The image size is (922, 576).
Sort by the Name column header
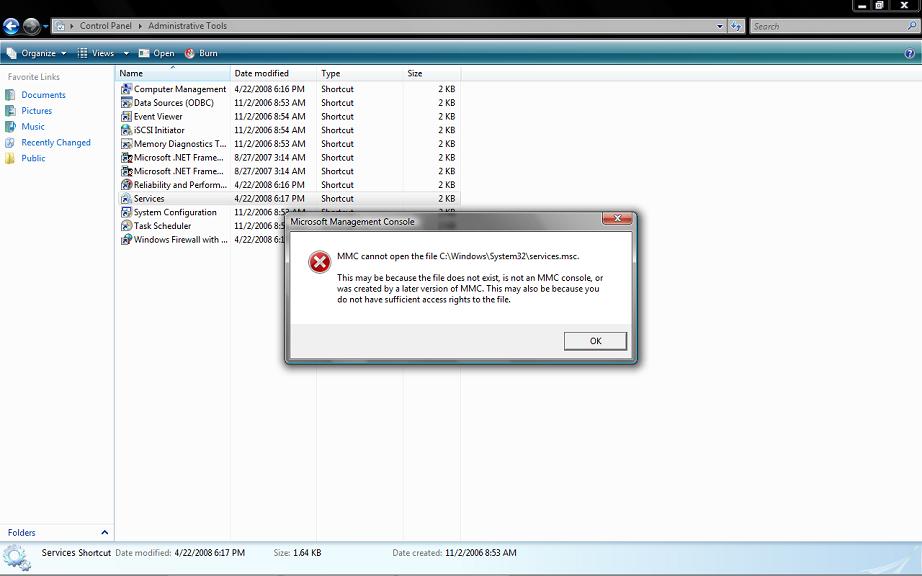point(172,73)
